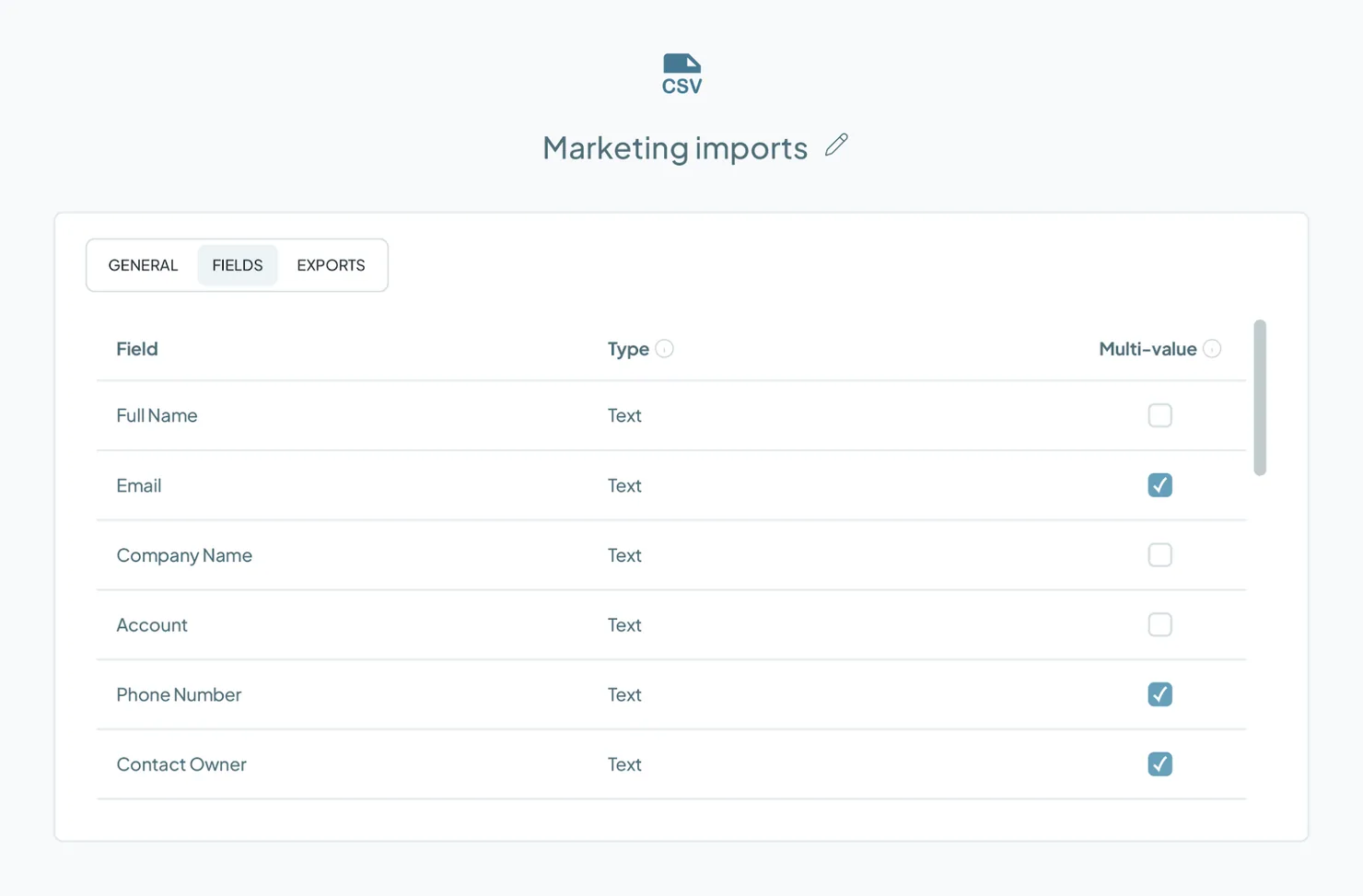Click the fields table scrollbar

pyautogui.click(x=1260, y=398)
